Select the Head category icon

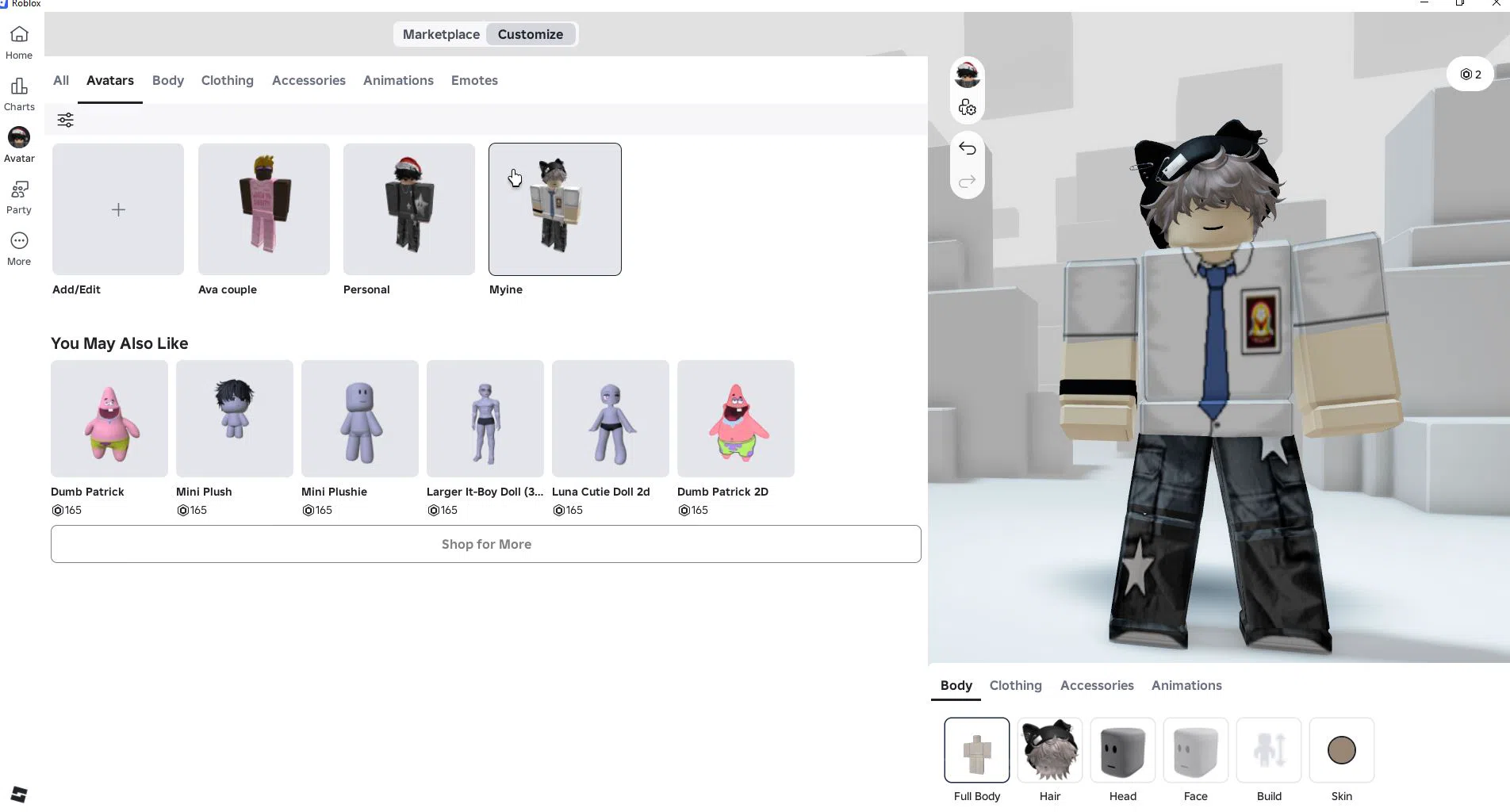[1123, 750]
